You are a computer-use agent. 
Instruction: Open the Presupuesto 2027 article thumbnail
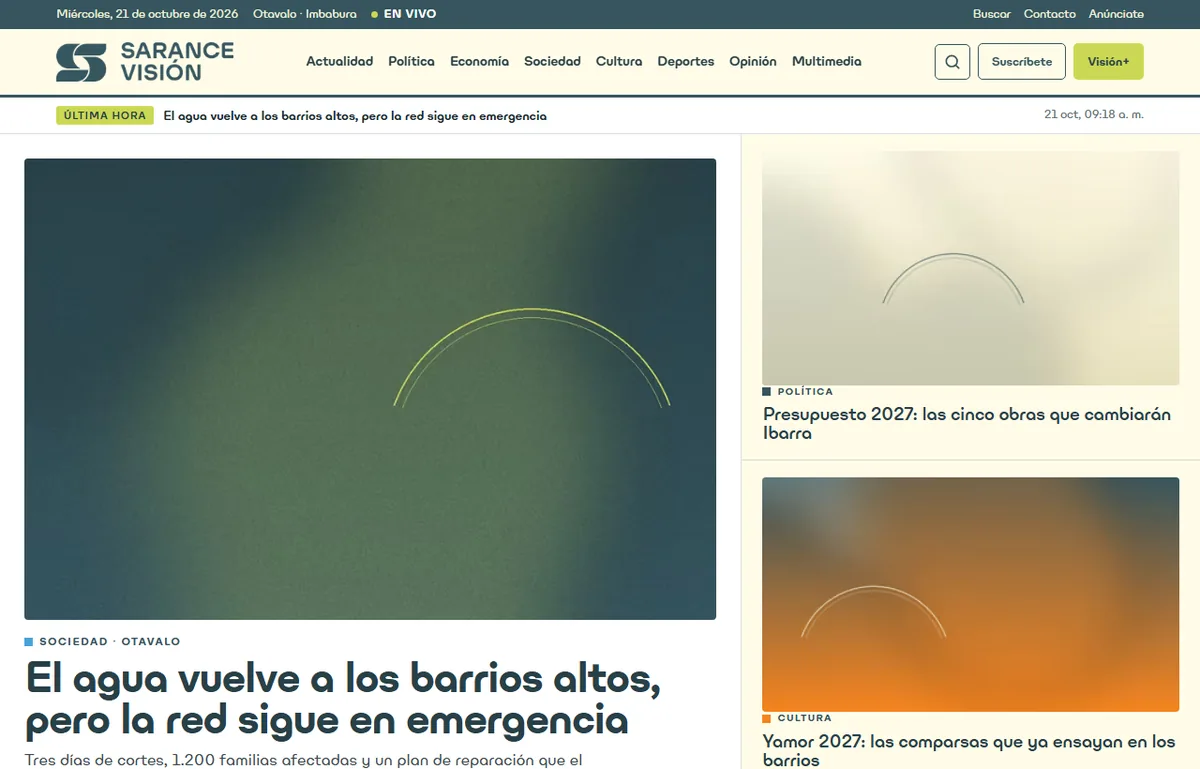click(971, 268)
